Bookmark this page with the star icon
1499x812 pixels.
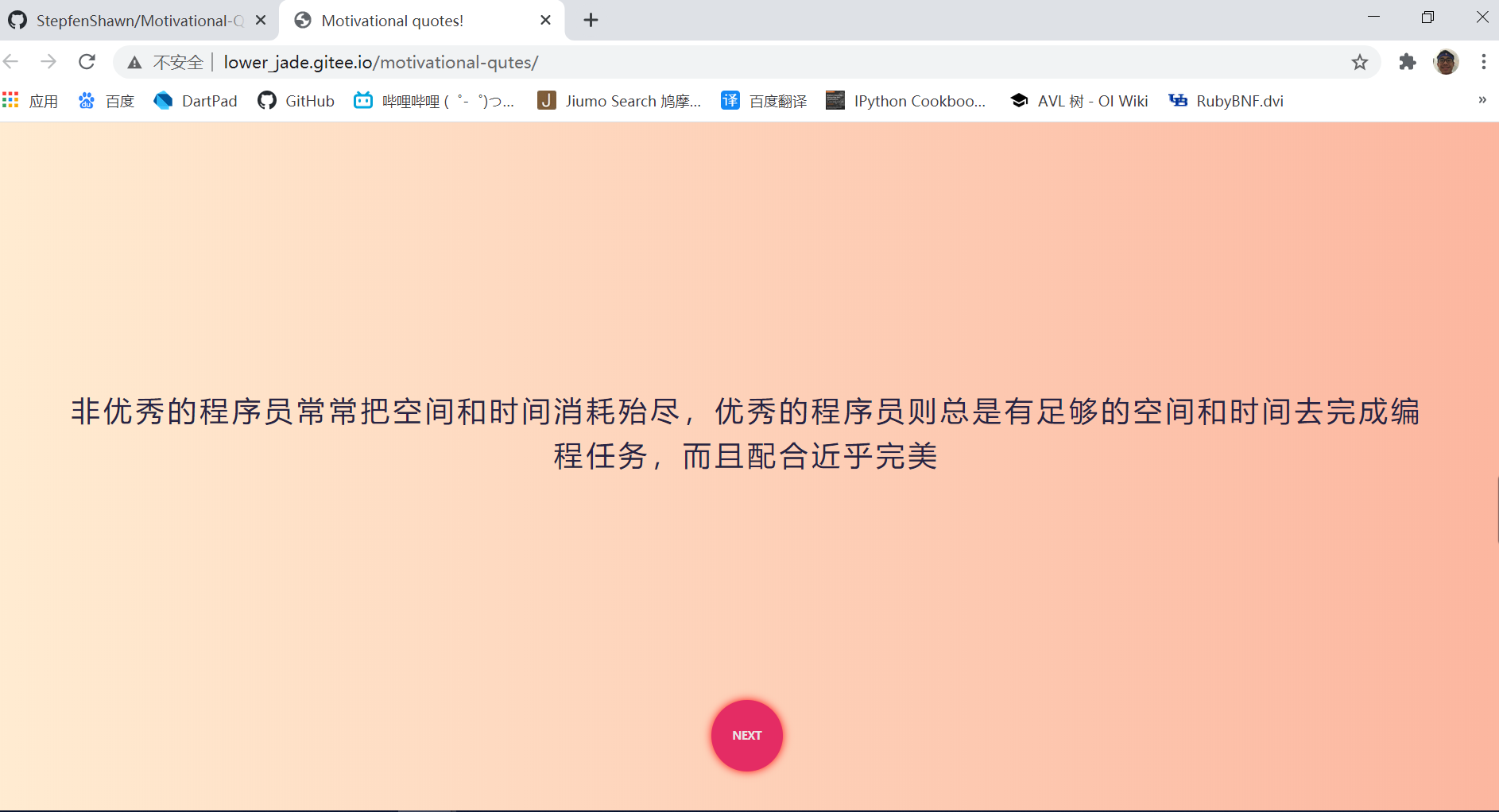[1360, 61]
